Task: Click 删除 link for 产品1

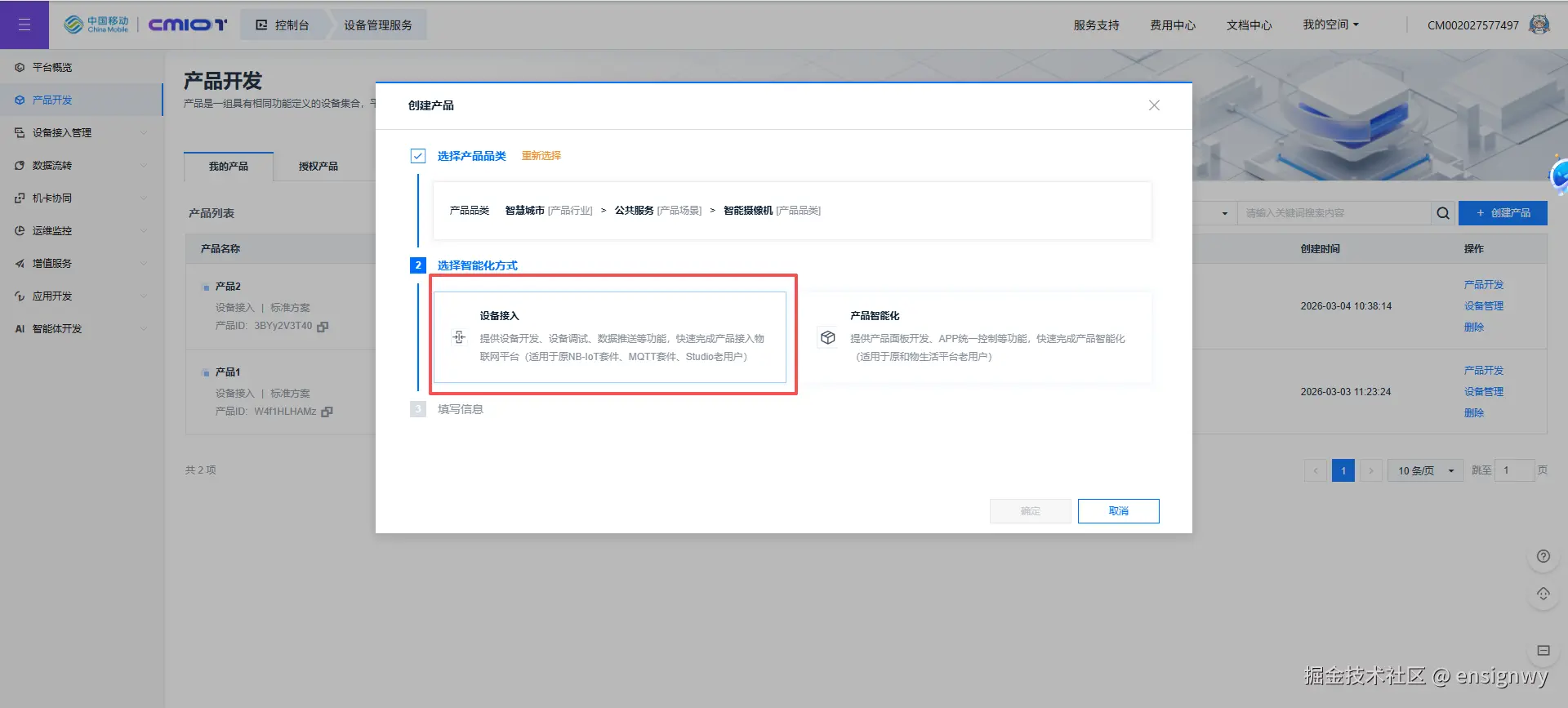Action: (1474, 413)
